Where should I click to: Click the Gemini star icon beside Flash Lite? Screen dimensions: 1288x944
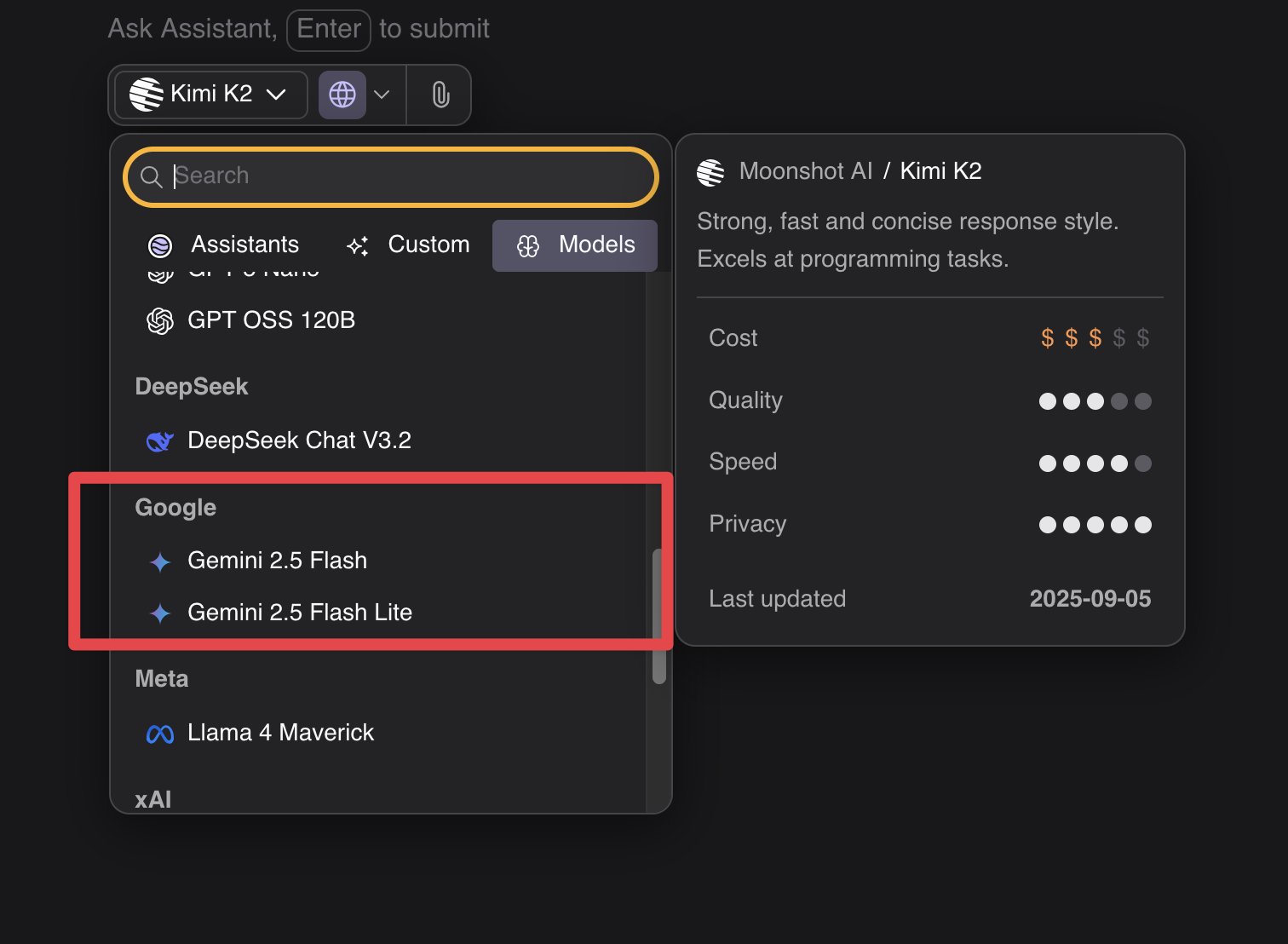click(160, 613)
